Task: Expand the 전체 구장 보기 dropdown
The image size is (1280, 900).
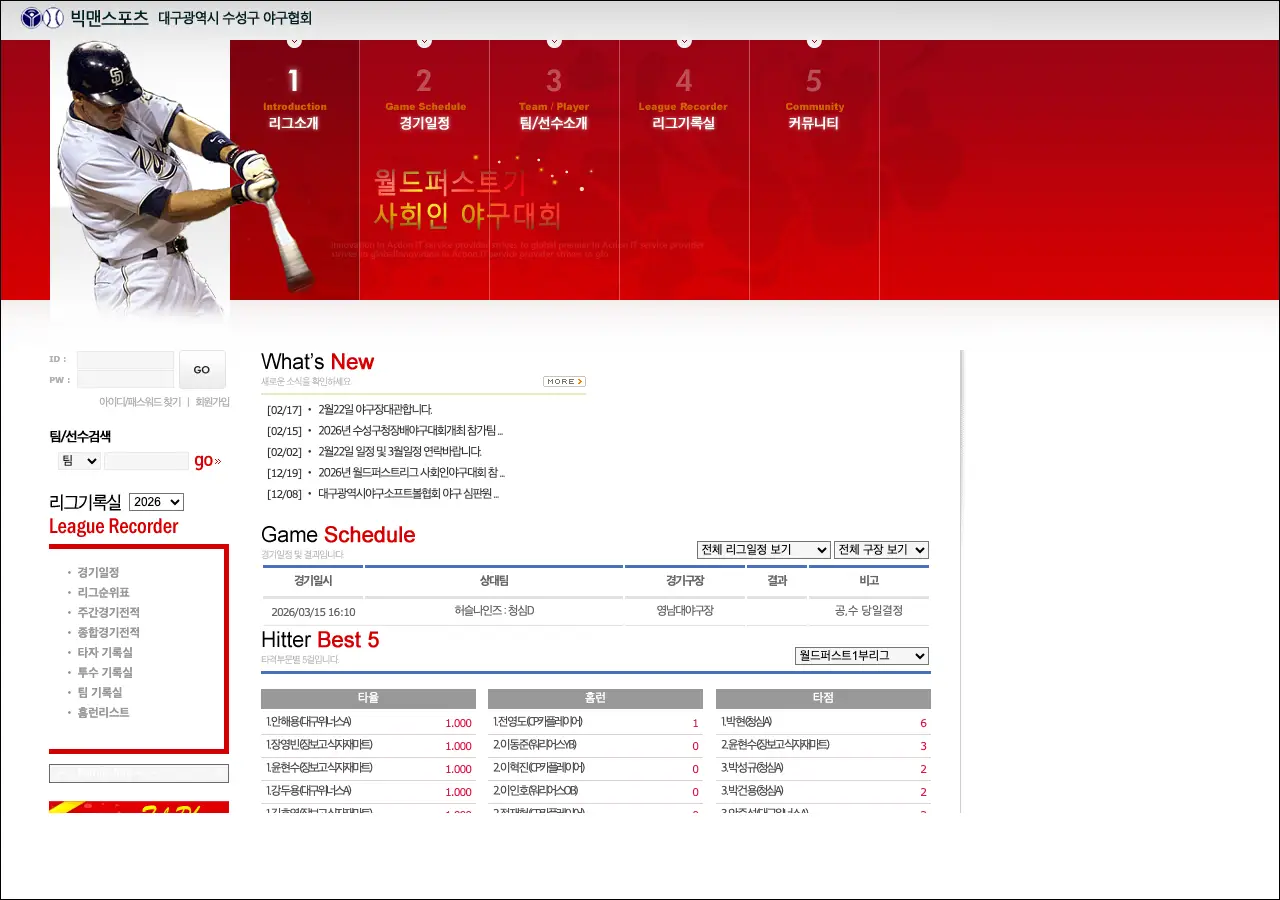Action: tap(881, 550)
